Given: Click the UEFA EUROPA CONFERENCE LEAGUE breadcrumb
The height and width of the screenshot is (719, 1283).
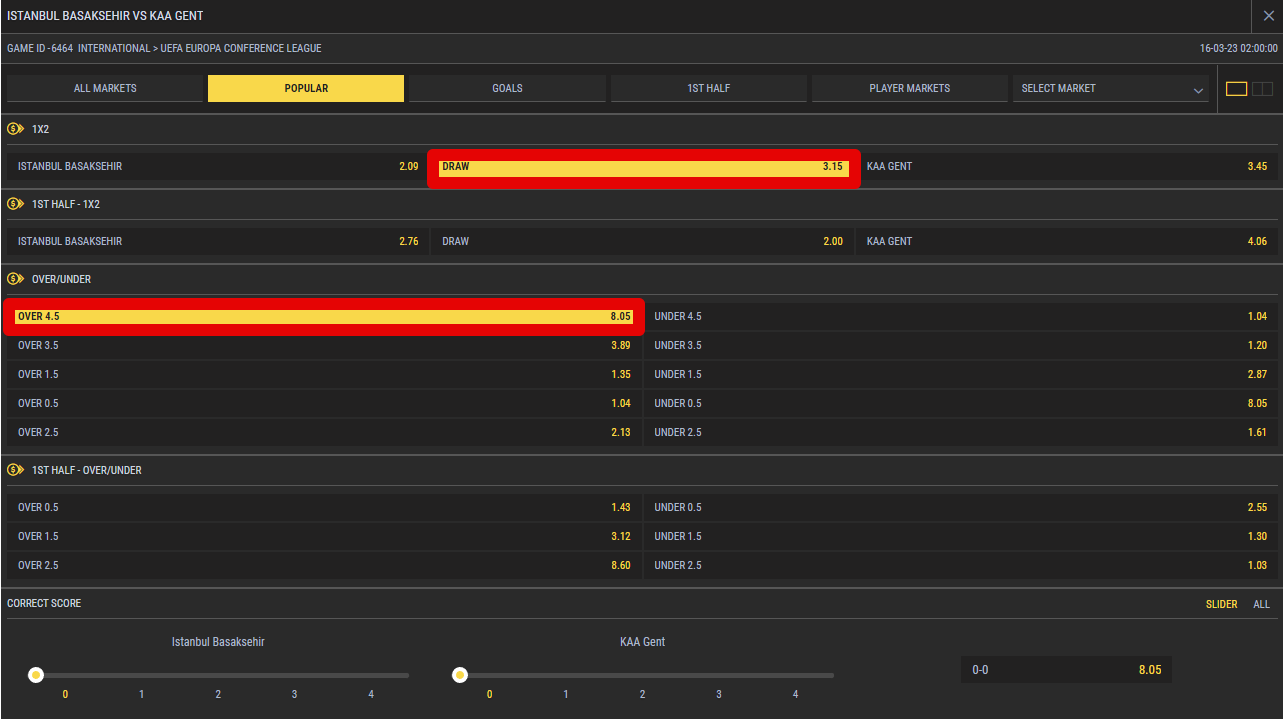Looking at the screenshot, I should pyautogui.click(x=241, y=48).
